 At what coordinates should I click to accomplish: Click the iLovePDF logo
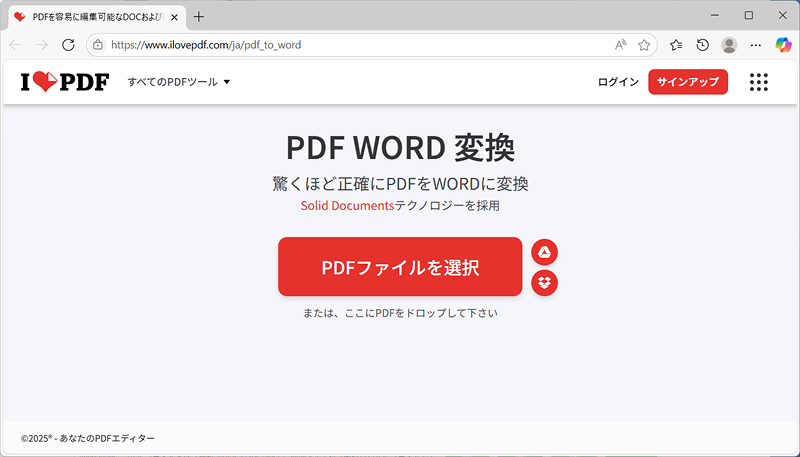tap(65, 82)
